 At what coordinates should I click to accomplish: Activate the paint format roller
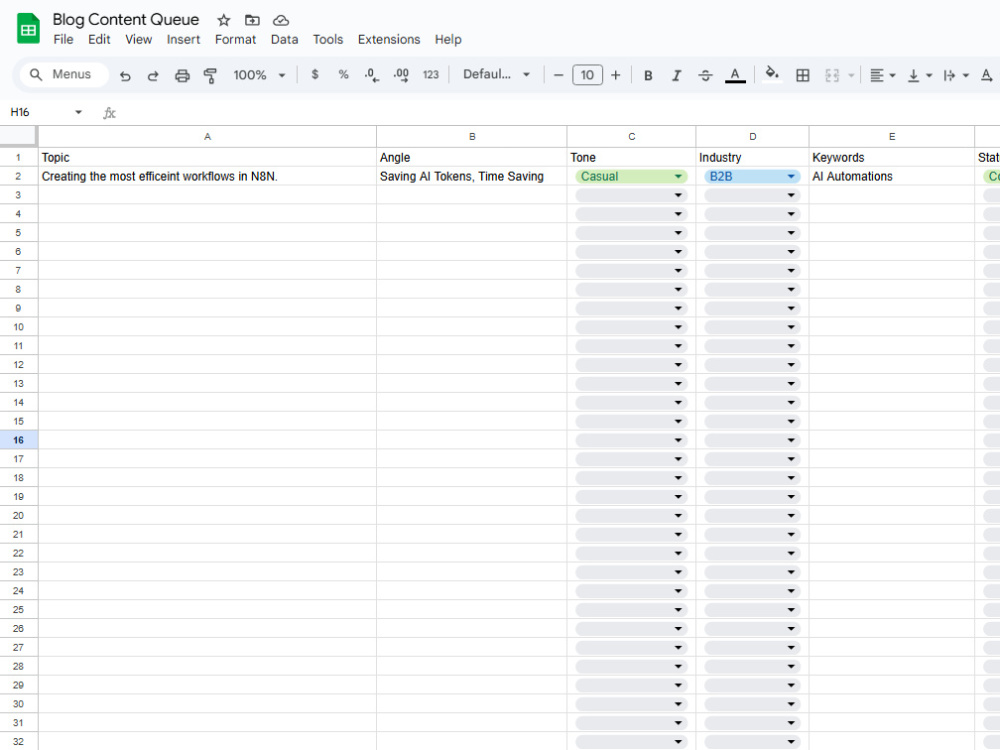click(x=210, y=76)
